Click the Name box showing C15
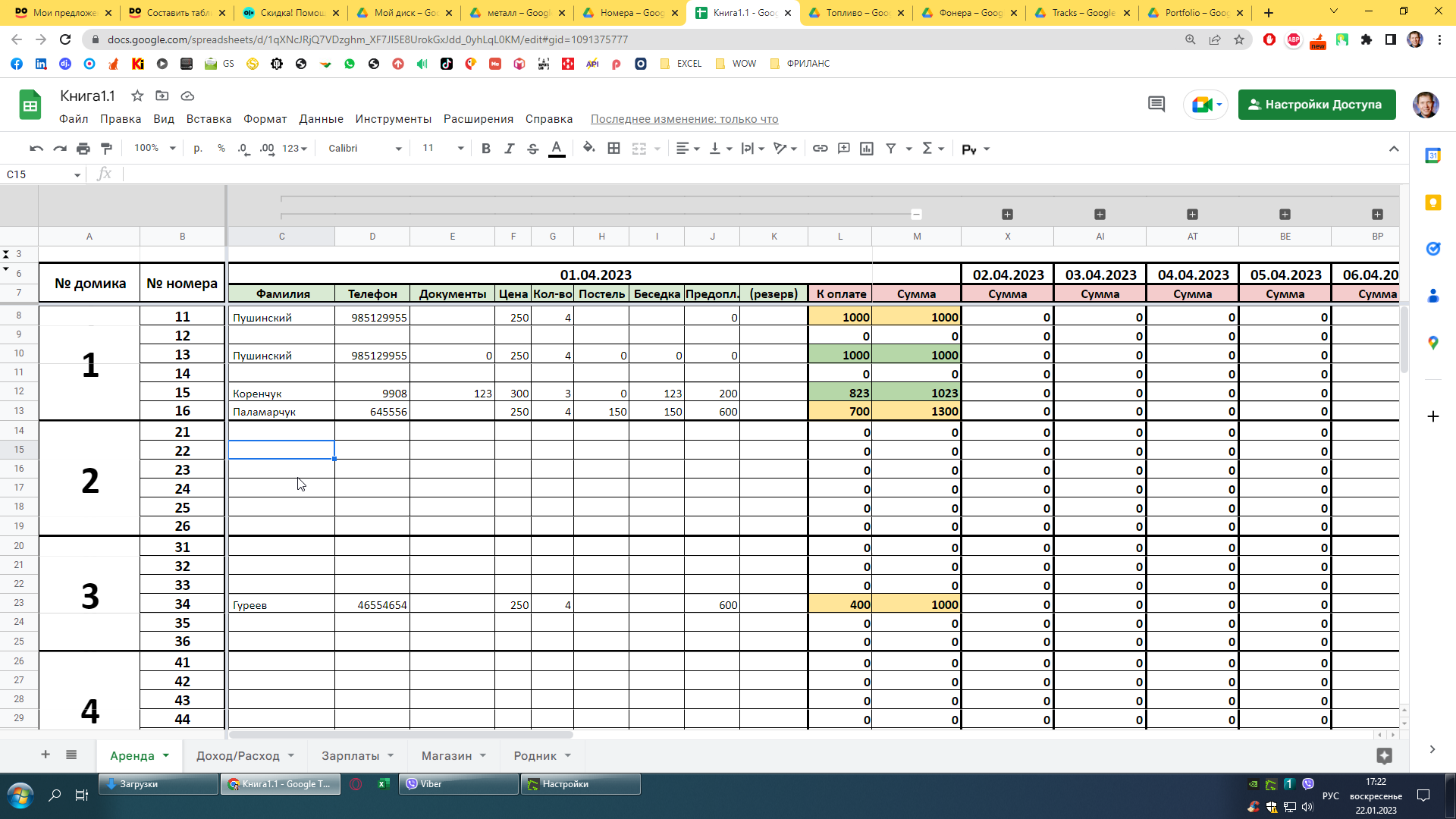 [x=42, y=174]
